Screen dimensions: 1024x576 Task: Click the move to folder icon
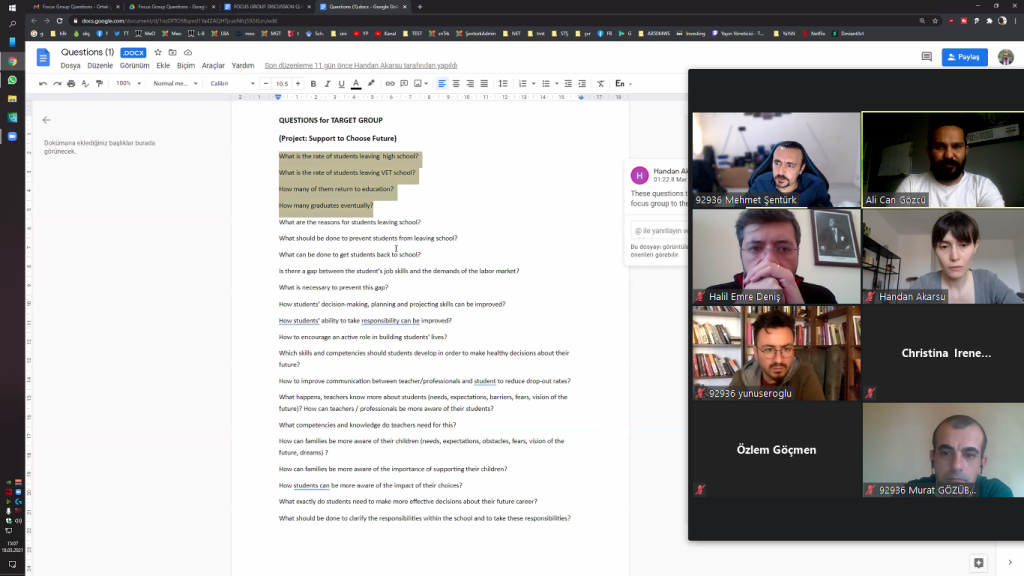pyautogui.click(x=172, y=52)
